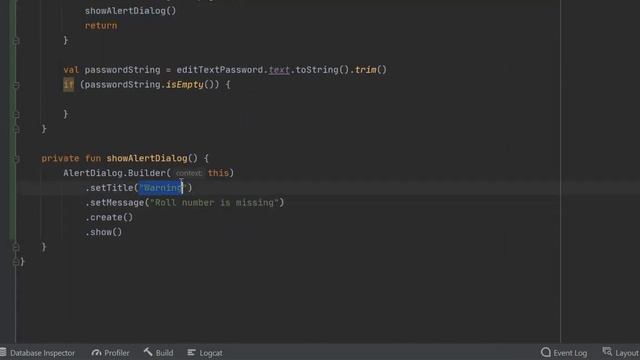The image size is (640, 360).
Task: Click the showAlertDialog() call above return
Action: tap(131, 11)
